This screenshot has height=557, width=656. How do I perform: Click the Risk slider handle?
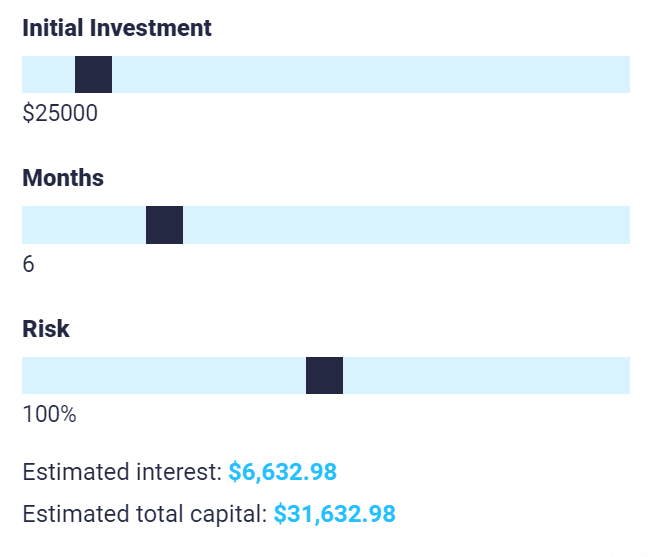point(324,375)
